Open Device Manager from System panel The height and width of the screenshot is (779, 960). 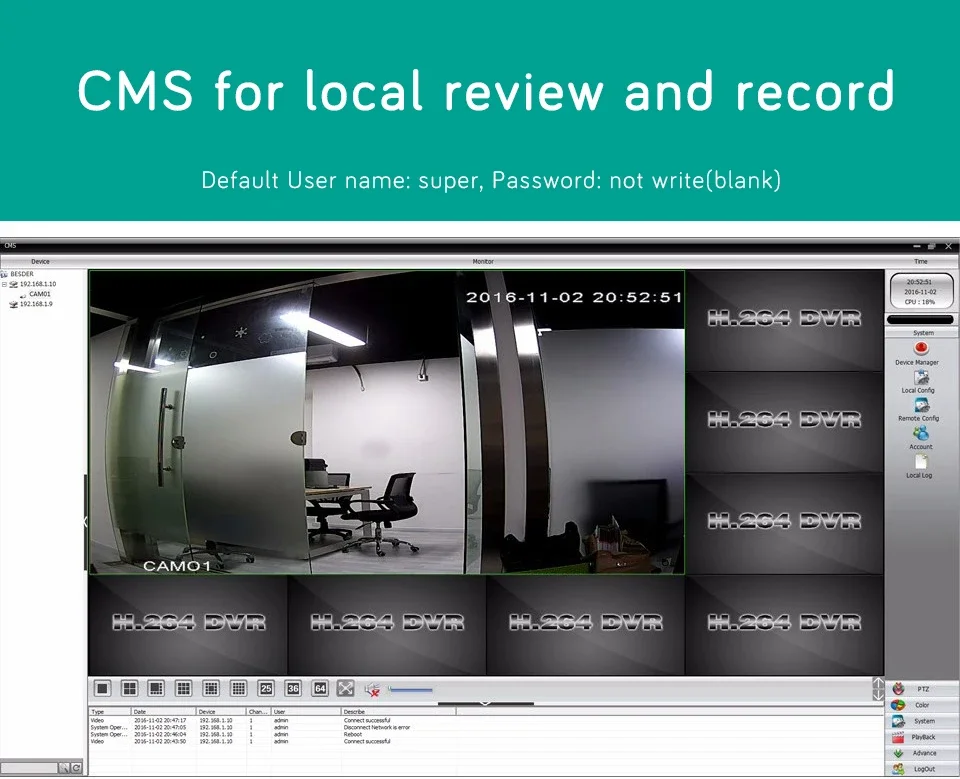(920, 349)
